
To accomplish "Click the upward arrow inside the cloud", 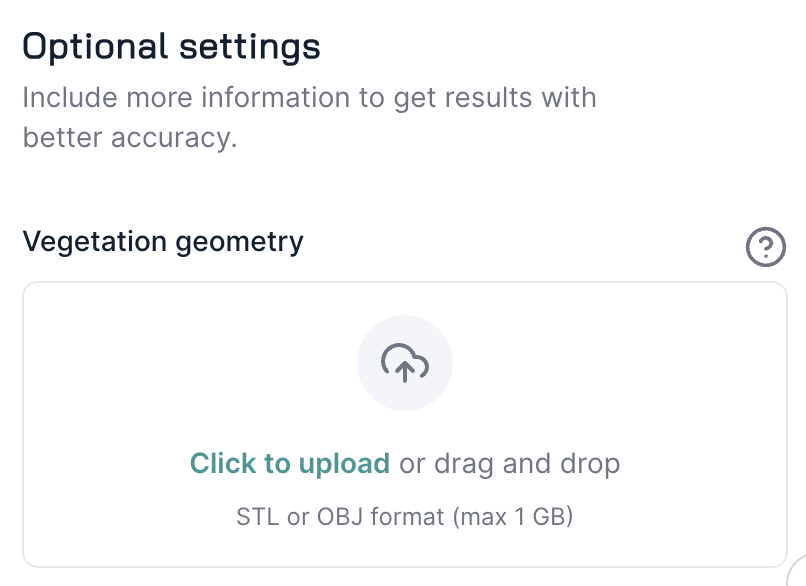I will 405,370.
